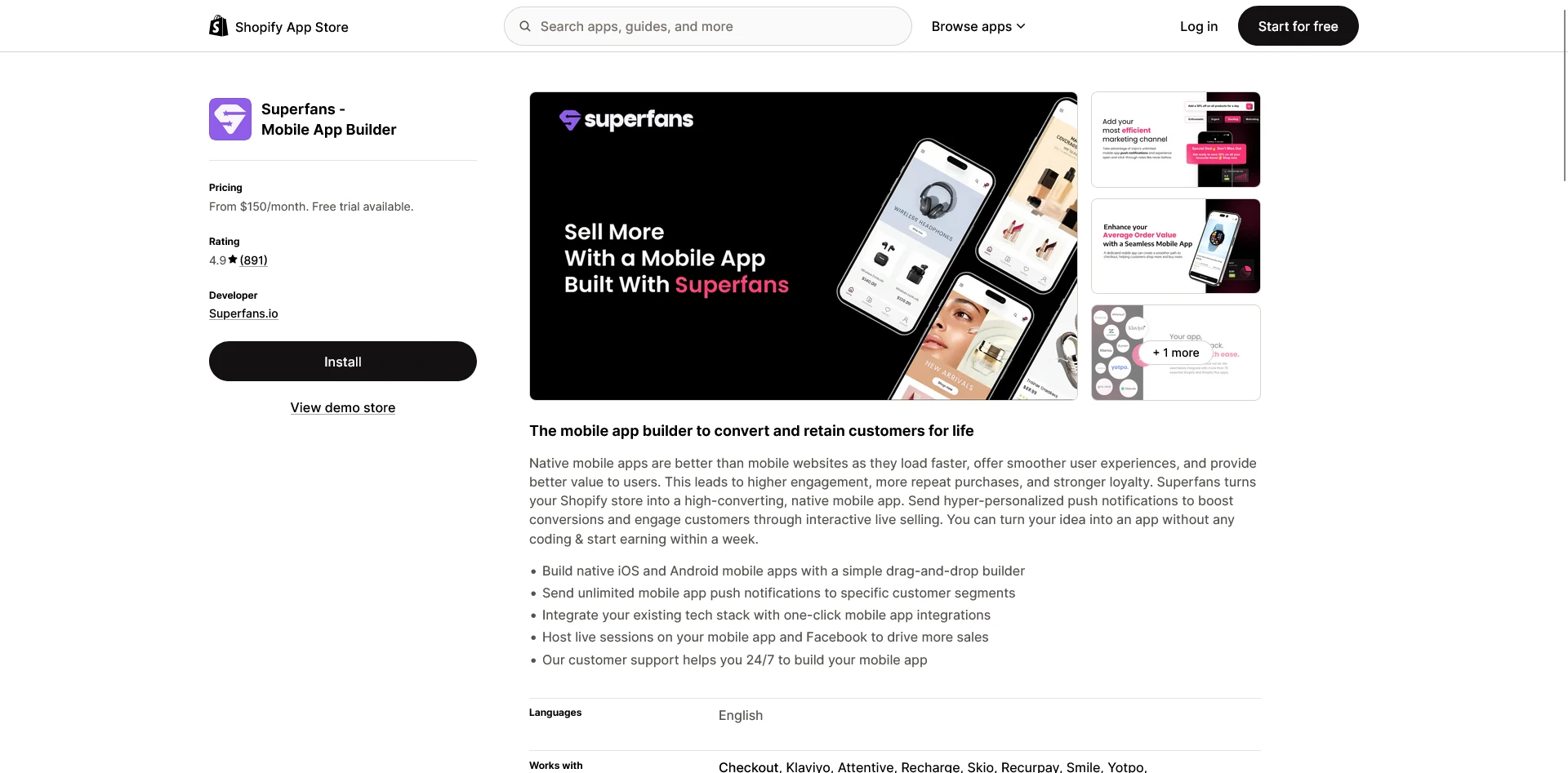The image size is (1568, 773).
Task: Click the Superfans purple app icon
Action: pyautogui.click(x=230, y=119)
